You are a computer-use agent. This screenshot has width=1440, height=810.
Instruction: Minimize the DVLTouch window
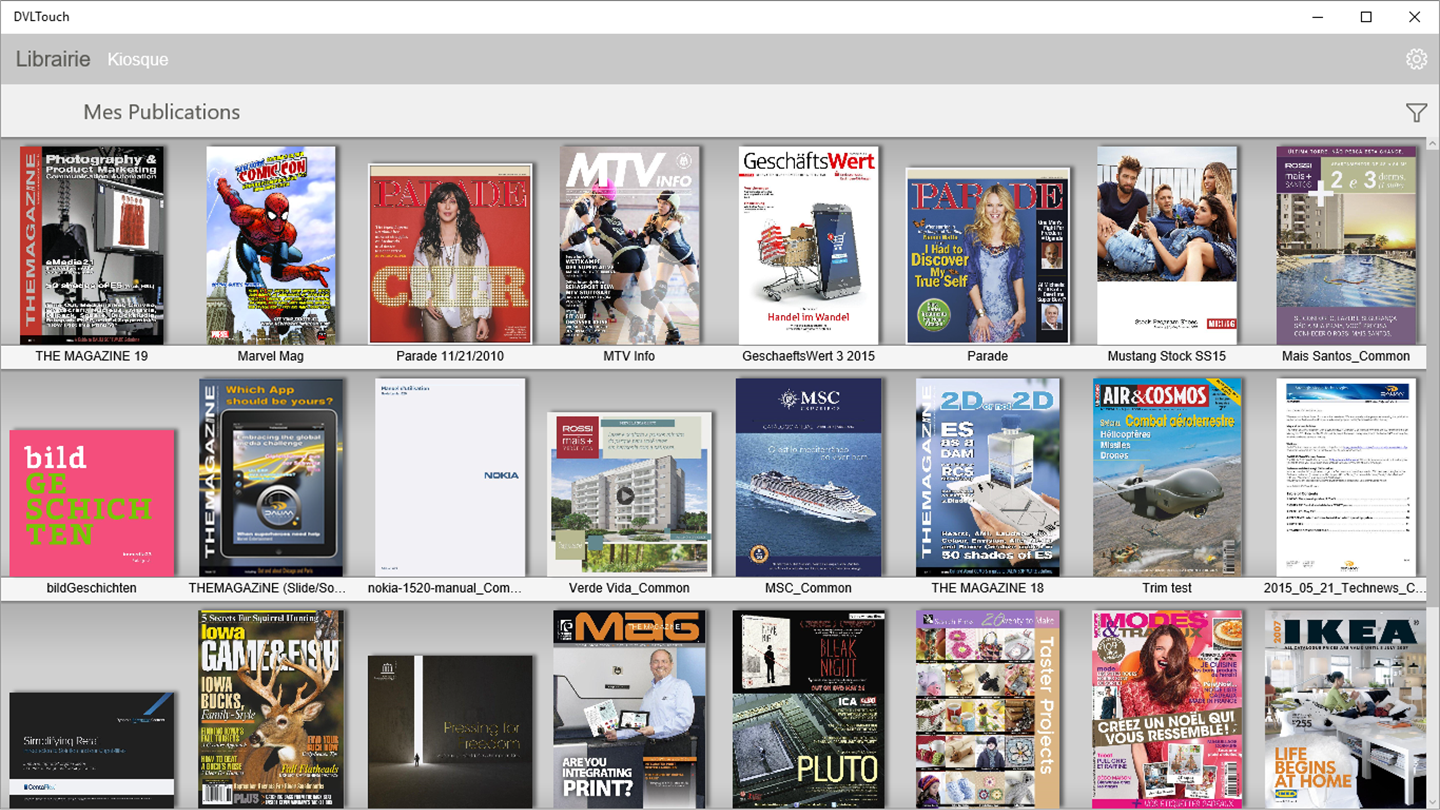click(x=1319, y=17)
